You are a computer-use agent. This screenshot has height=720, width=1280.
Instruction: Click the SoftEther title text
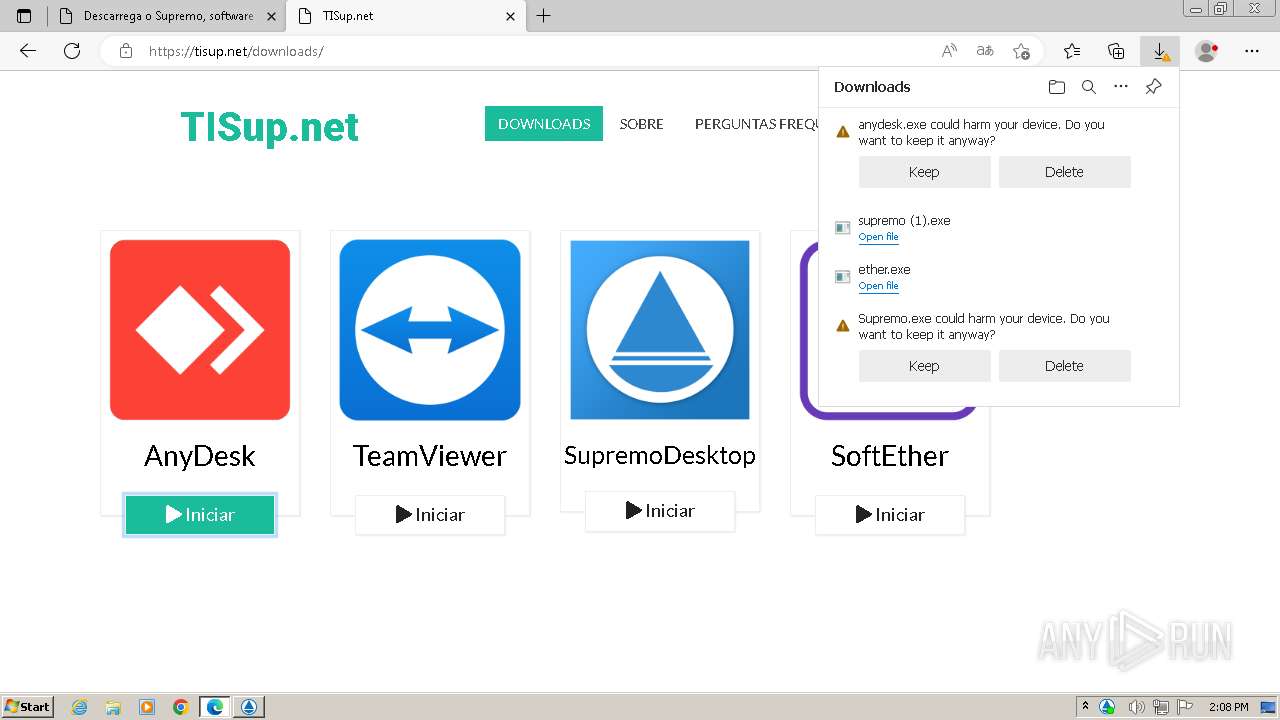[x=890, y=456]
